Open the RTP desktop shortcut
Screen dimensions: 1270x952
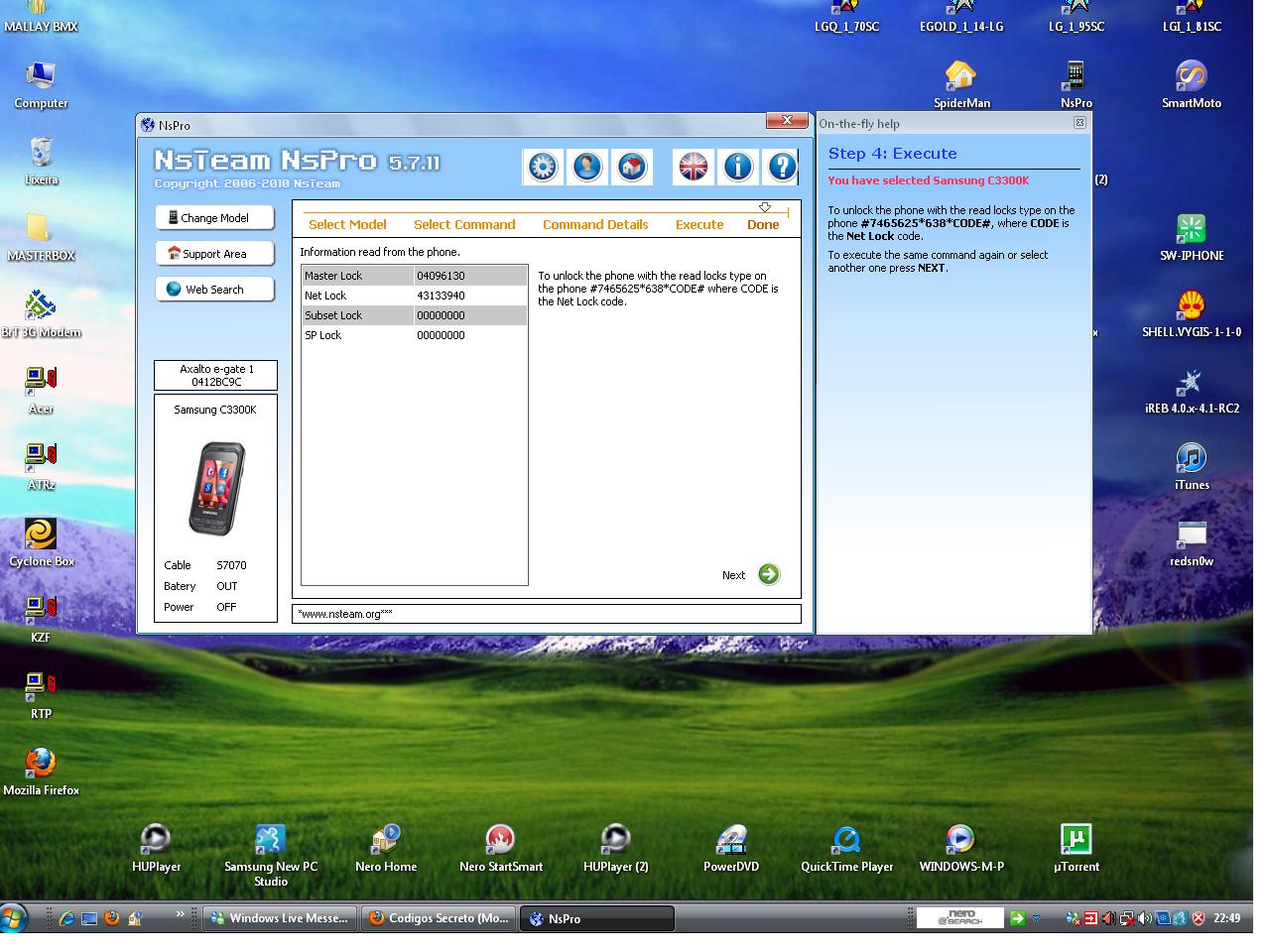click(x=41, y=695)
